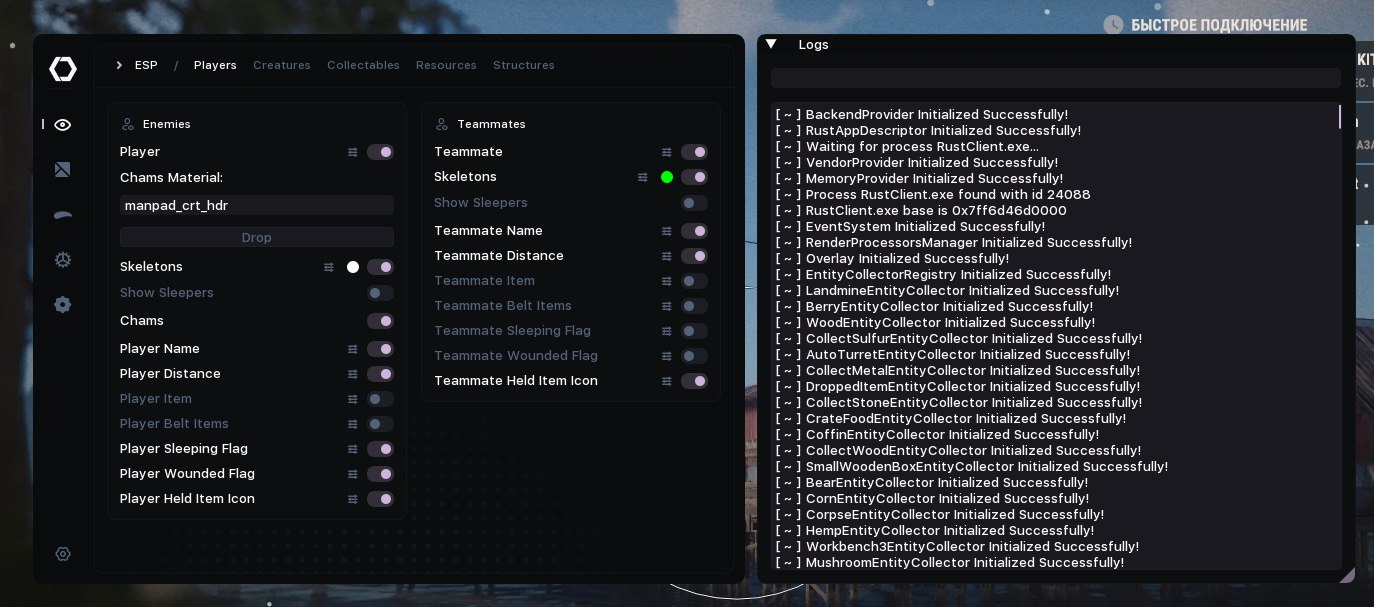1374x607 pixels.
Task: Click the Chams Material field manpad_crt_hdr
Action: click(x=257, y=205)
